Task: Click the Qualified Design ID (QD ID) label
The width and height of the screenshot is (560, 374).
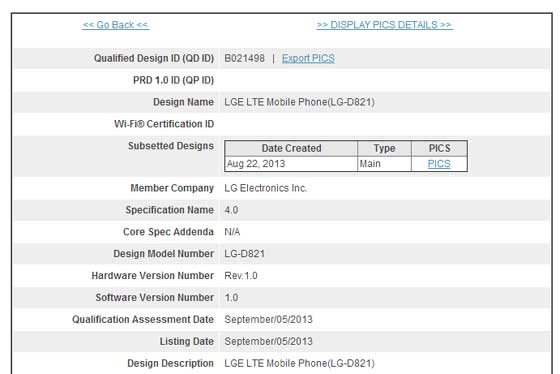Action: [x=154, y=58]
